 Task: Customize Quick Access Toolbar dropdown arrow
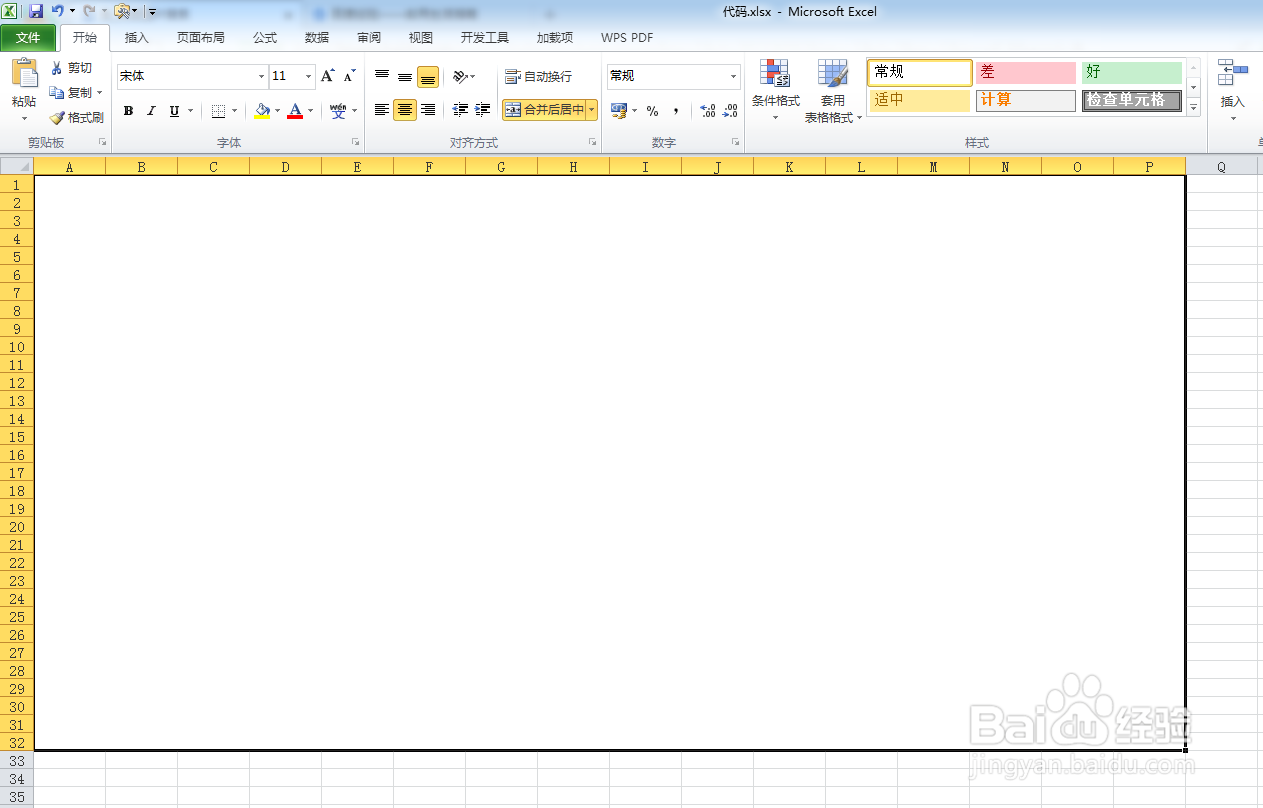pos(152,12)
